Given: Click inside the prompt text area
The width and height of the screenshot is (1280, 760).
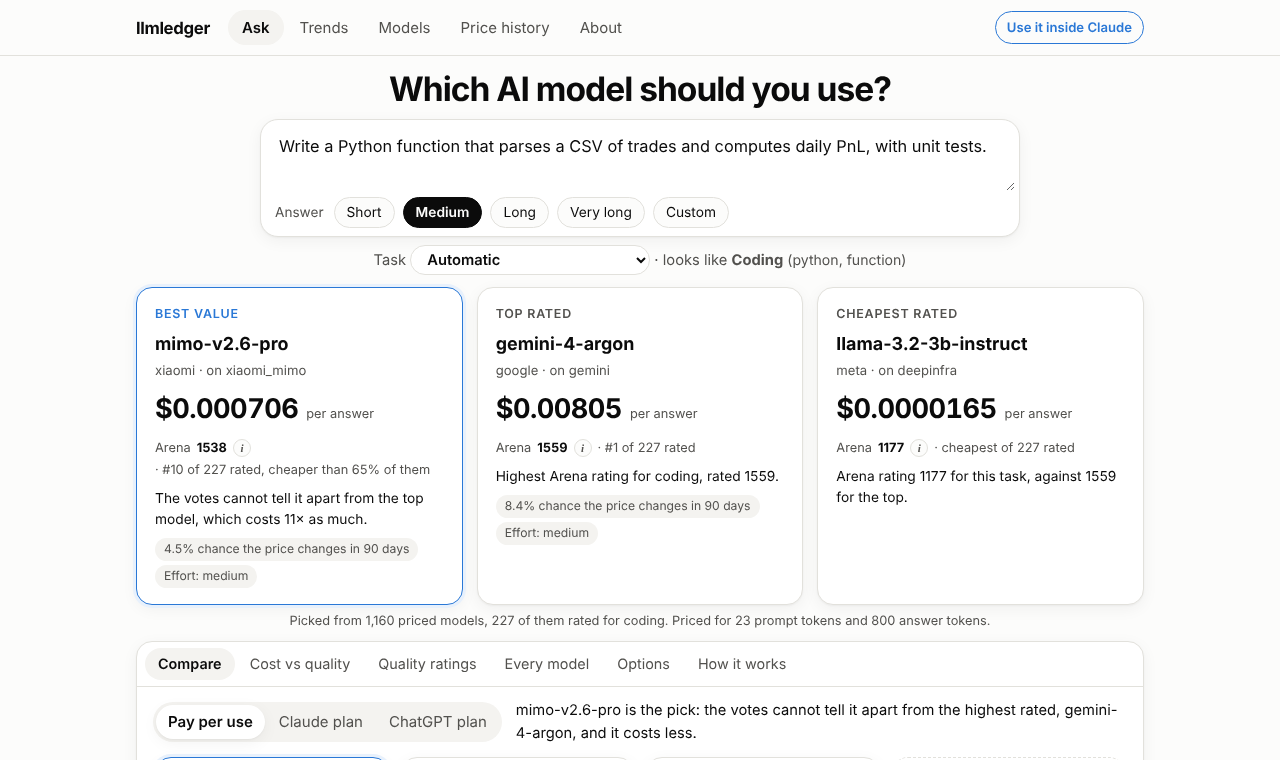Looking at the screenshot, I should (x=640, y=160).
